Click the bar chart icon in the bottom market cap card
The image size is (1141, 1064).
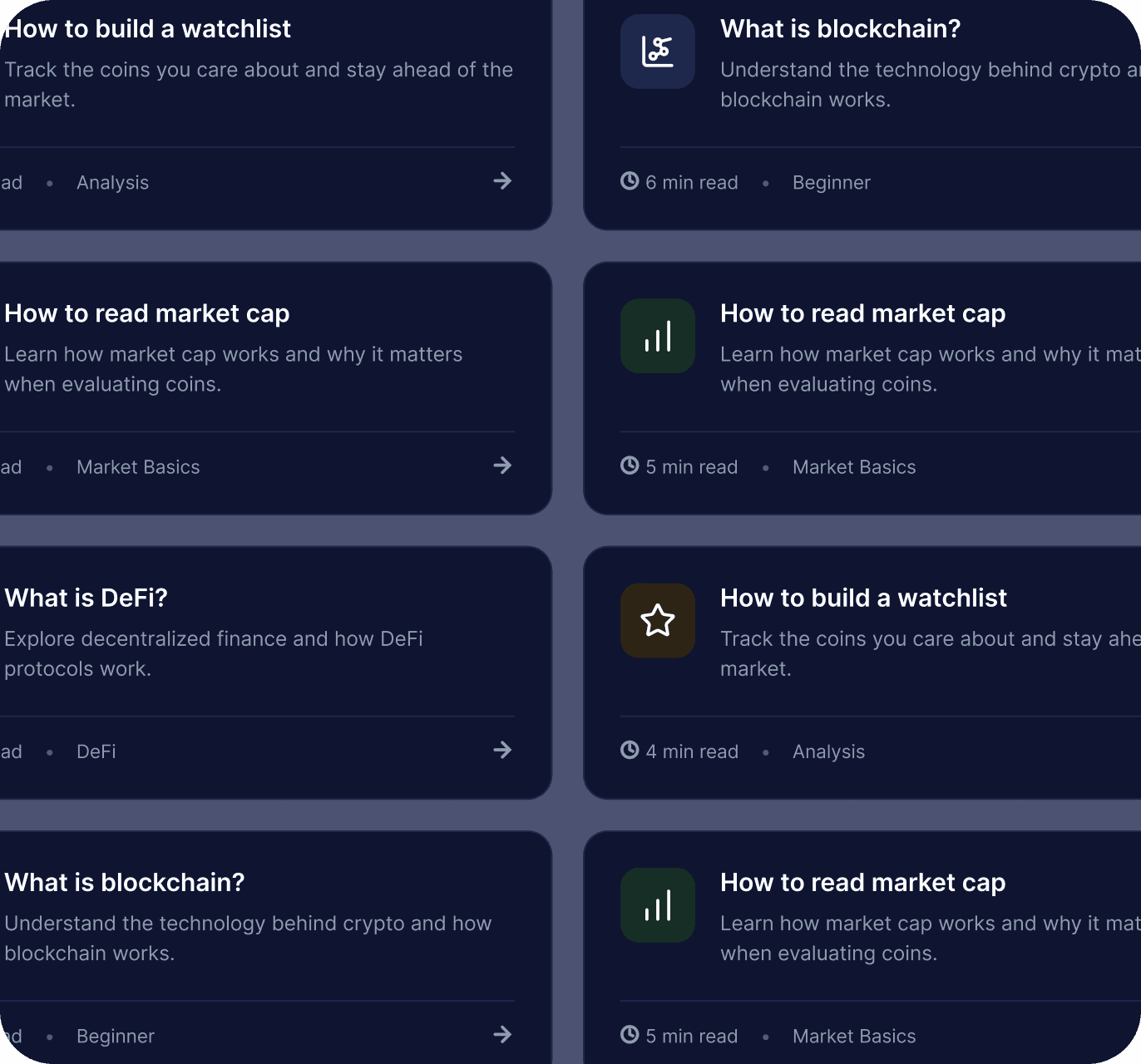(657, 905)
